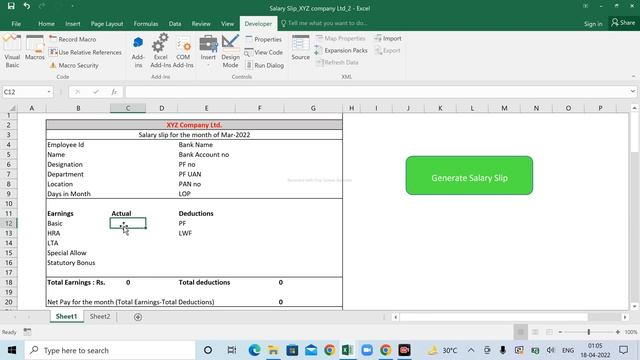Viewport: 640px width, 360px height.
Task: Open the Review tab
Action: click(201, 24)
